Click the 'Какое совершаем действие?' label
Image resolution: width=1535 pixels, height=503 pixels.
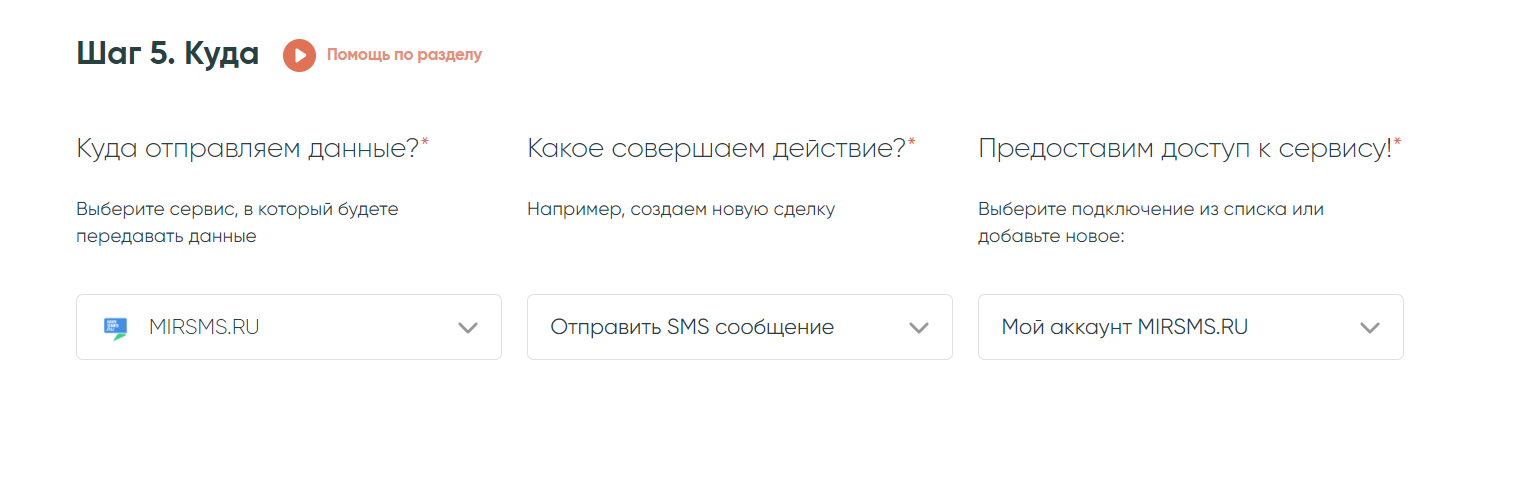pos(716,149)
